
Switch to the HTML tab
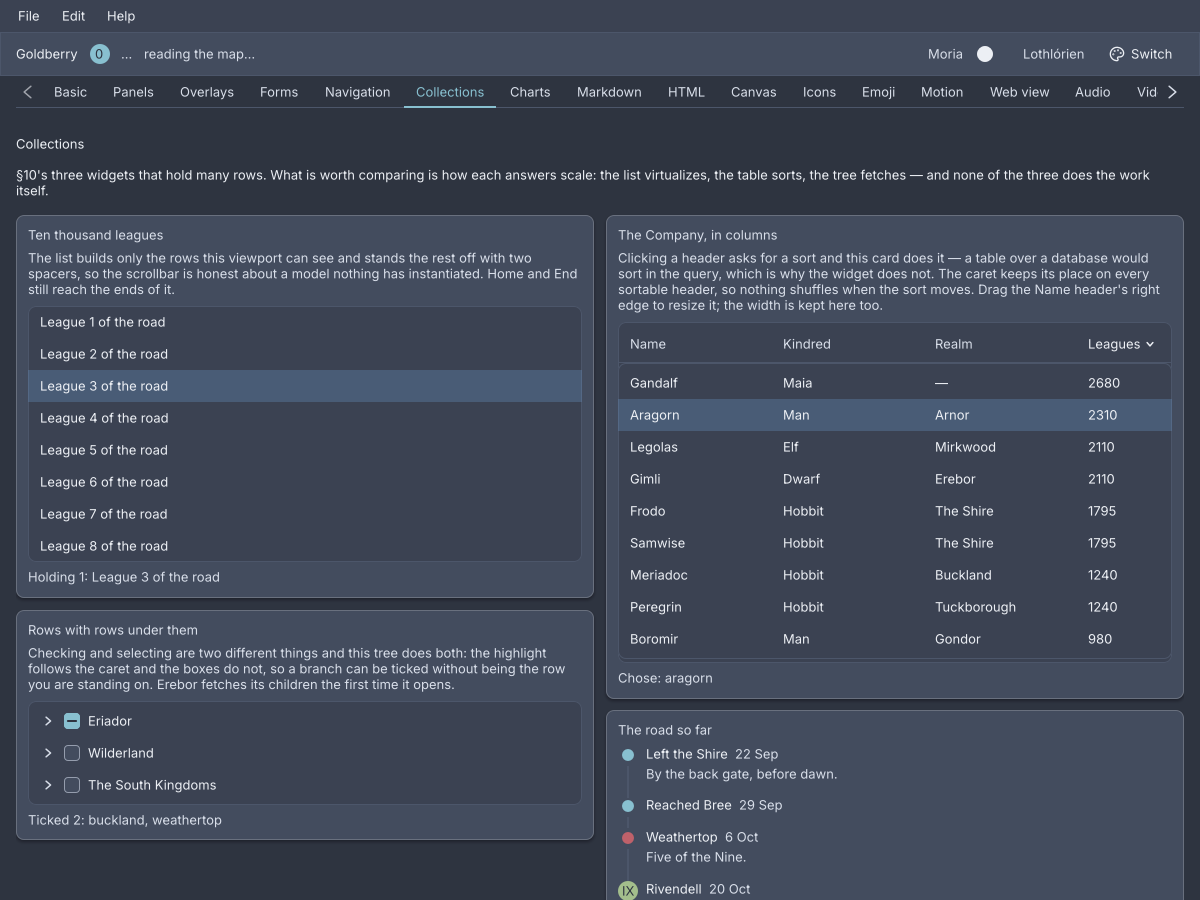[686, 92]
